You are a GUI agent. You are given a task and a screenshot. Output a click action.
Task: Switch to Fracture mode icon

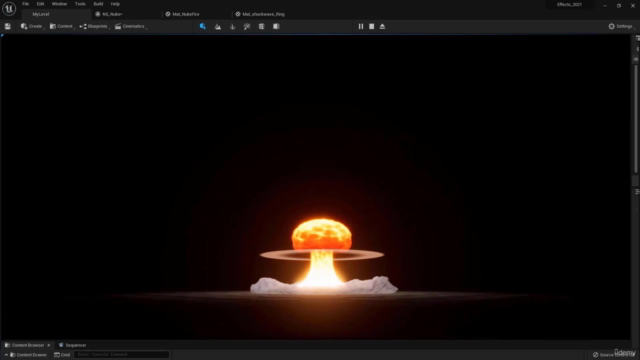tap(262, 26)
